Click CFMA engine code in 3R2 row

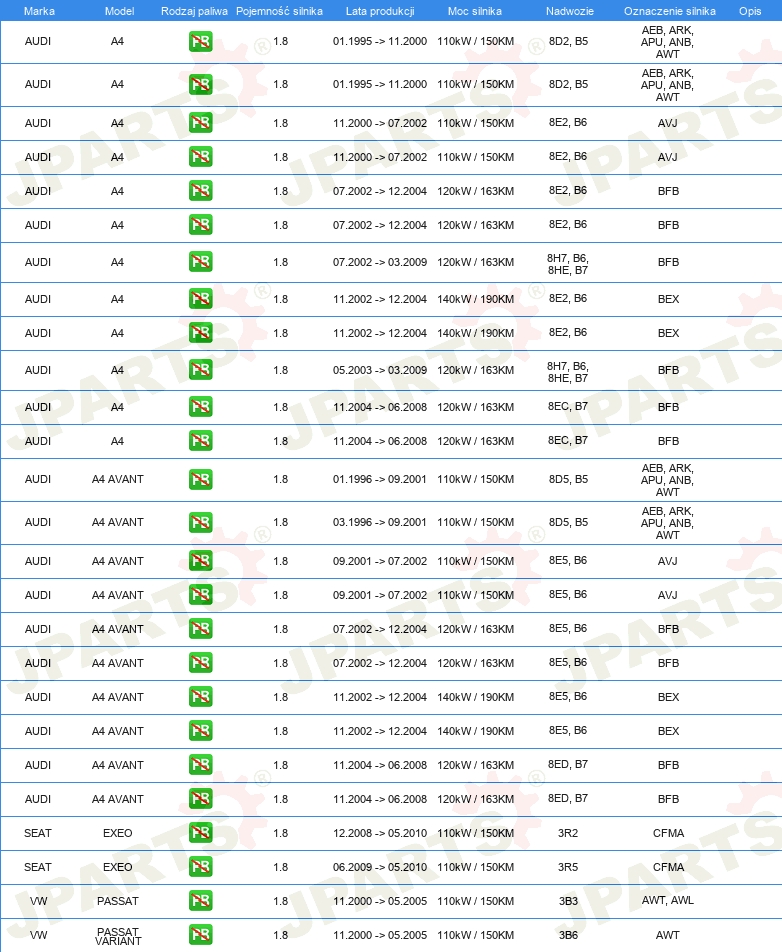click(668, 834)
